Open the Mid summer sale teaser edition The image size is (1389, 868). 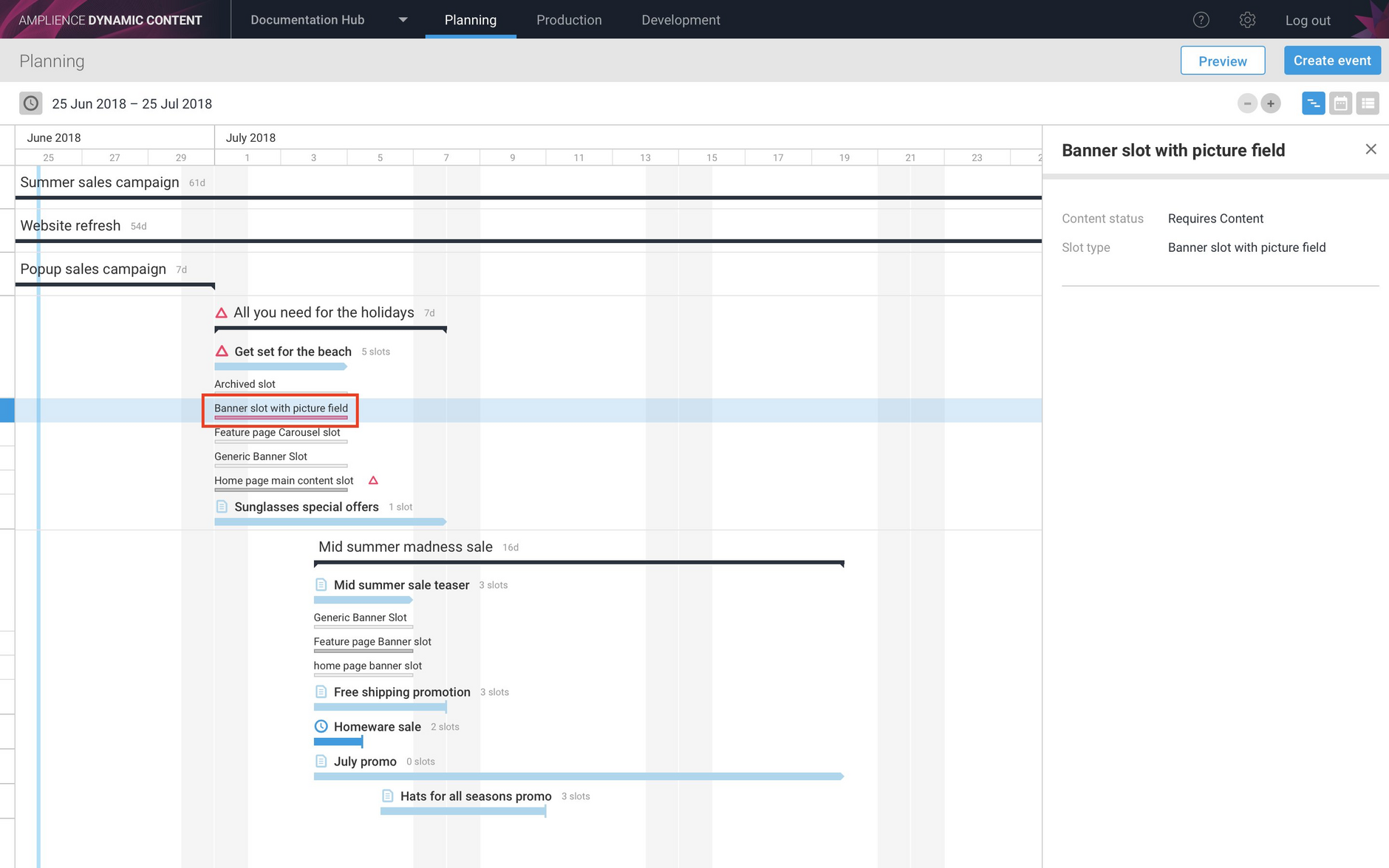point(401,585)
